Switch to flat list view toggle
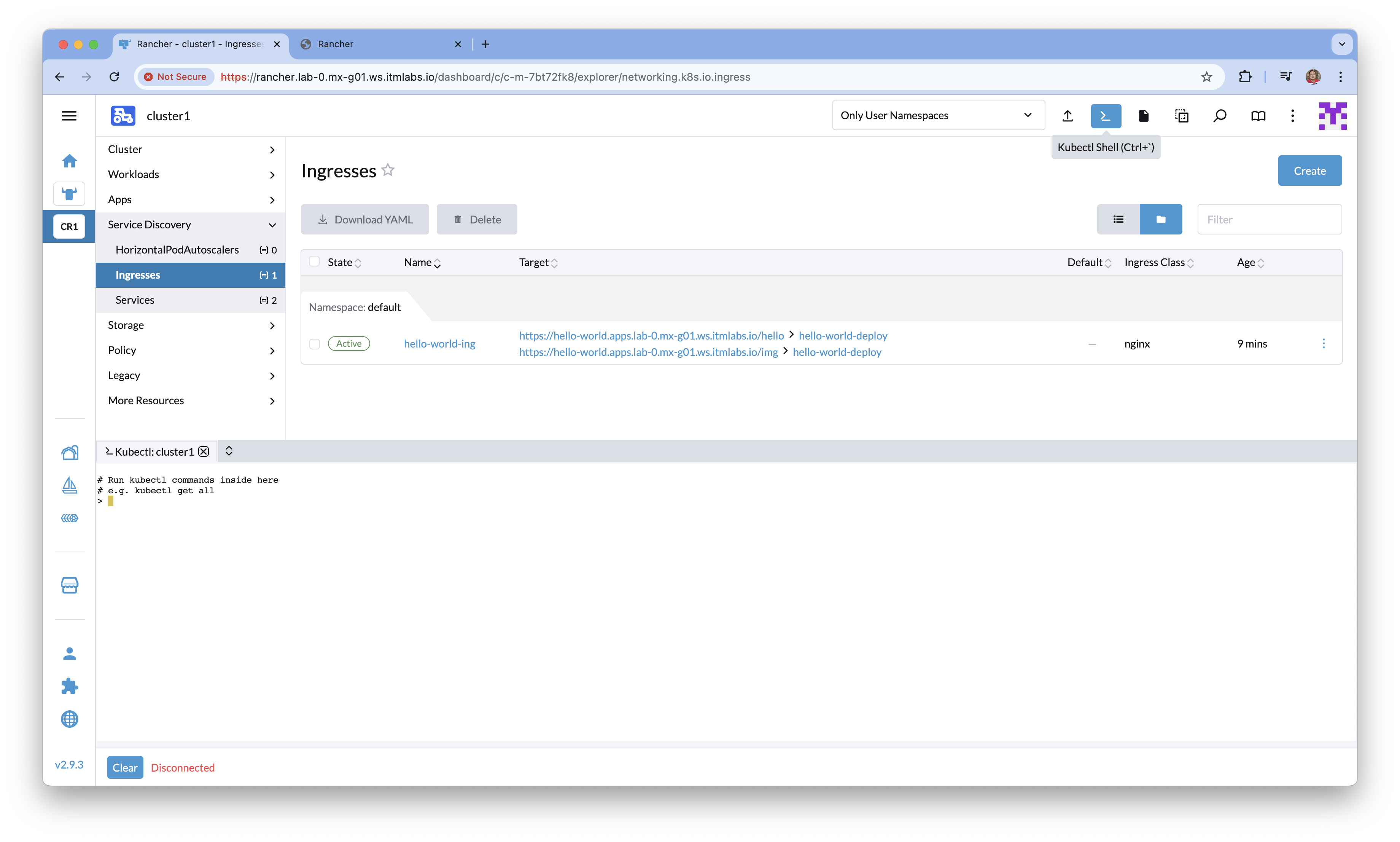This screenshot has width=1400, height=842. click(1118, 219)
